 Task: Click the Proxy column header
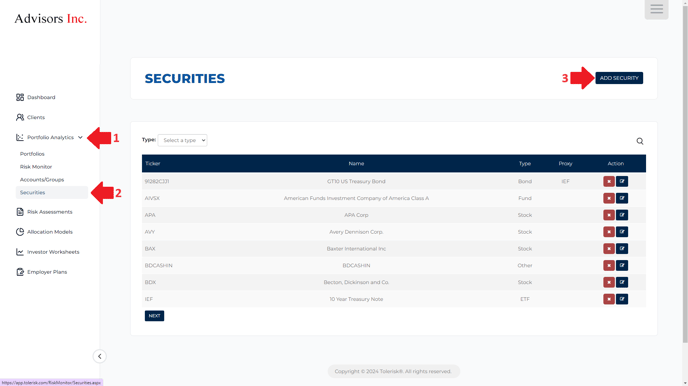coord(565,164)
